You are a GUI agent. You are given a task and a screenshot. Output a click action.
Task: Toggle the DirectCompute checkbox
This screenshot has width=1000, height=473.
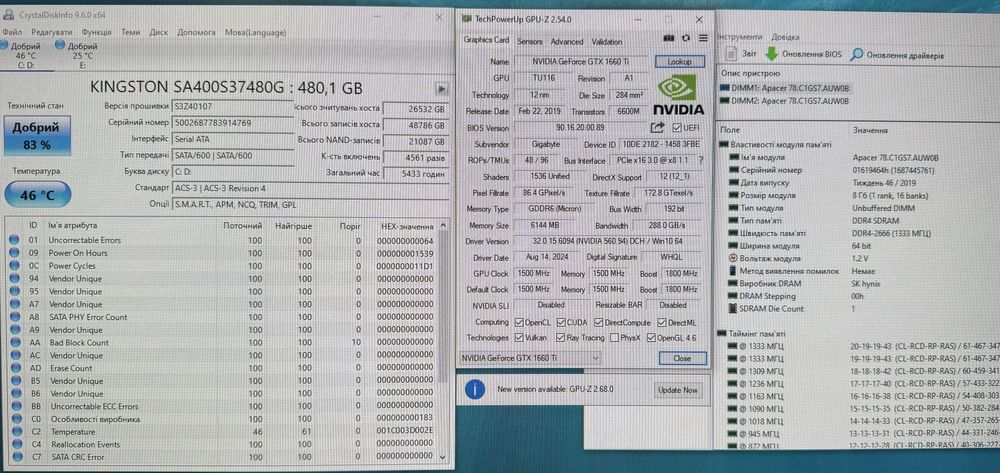599,322
